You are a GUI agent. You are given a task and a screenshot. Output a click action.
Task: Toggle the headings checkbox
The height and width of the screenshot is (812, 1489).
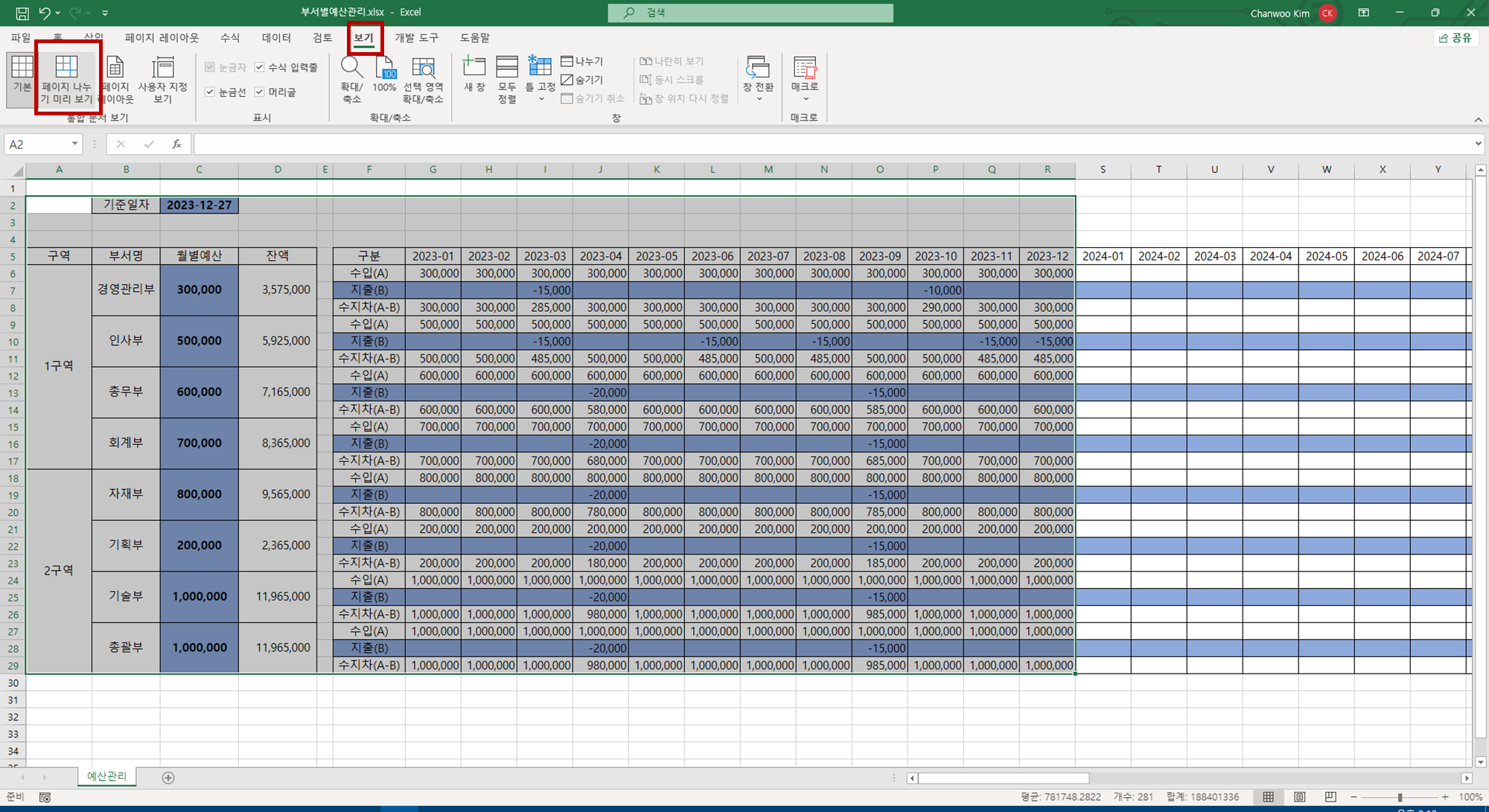tap(260, 92)
